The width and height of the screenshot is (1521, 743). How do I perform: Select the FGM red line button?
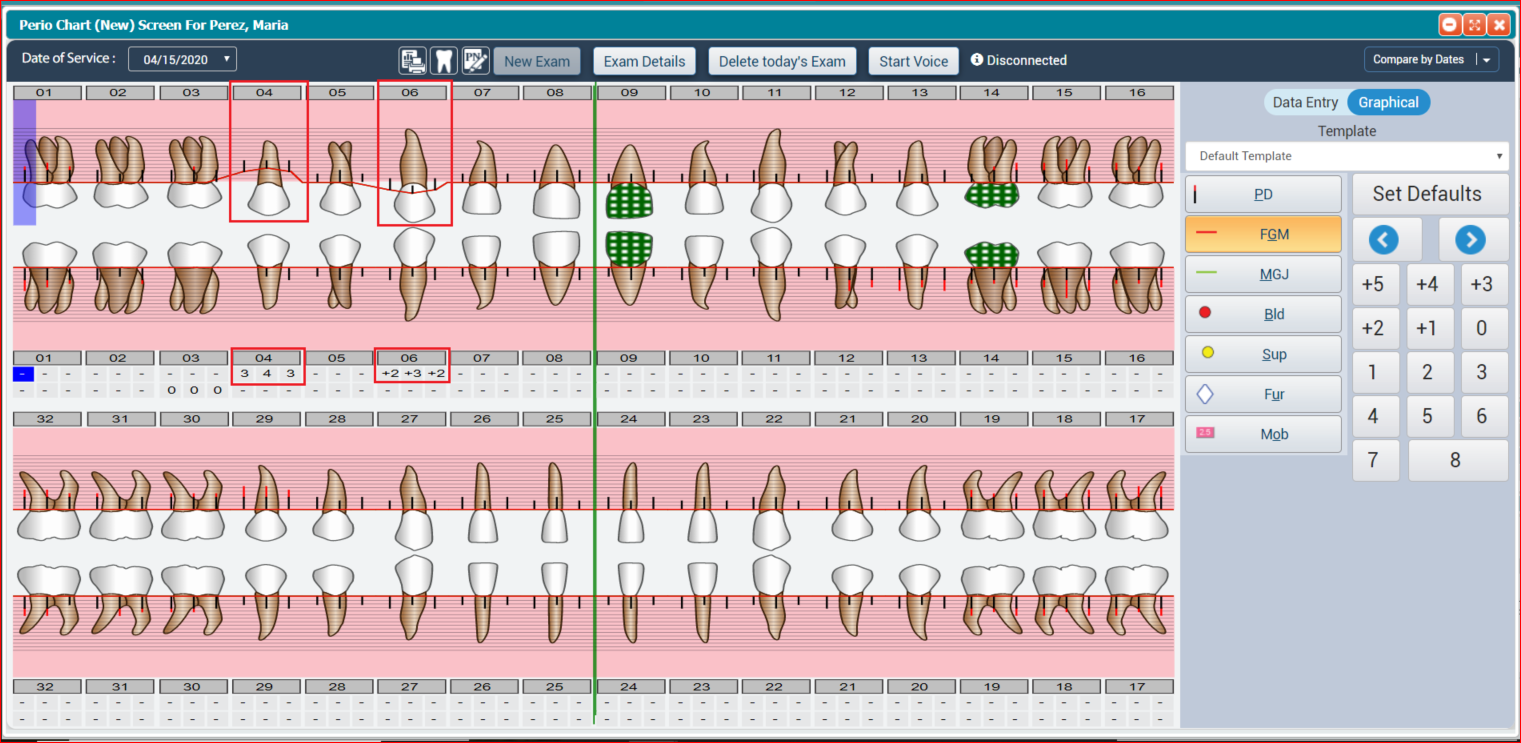pos(1263,234)
